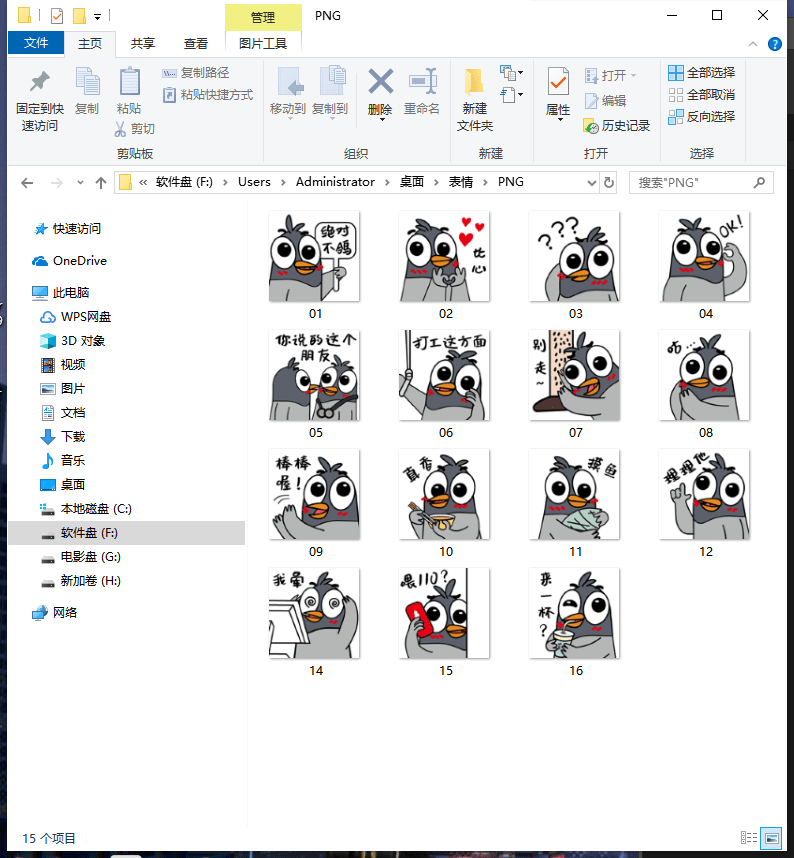Screen dimensions: 794x858
Task: Open Downloads (下载) in sidebar
Action: (73, 437)
